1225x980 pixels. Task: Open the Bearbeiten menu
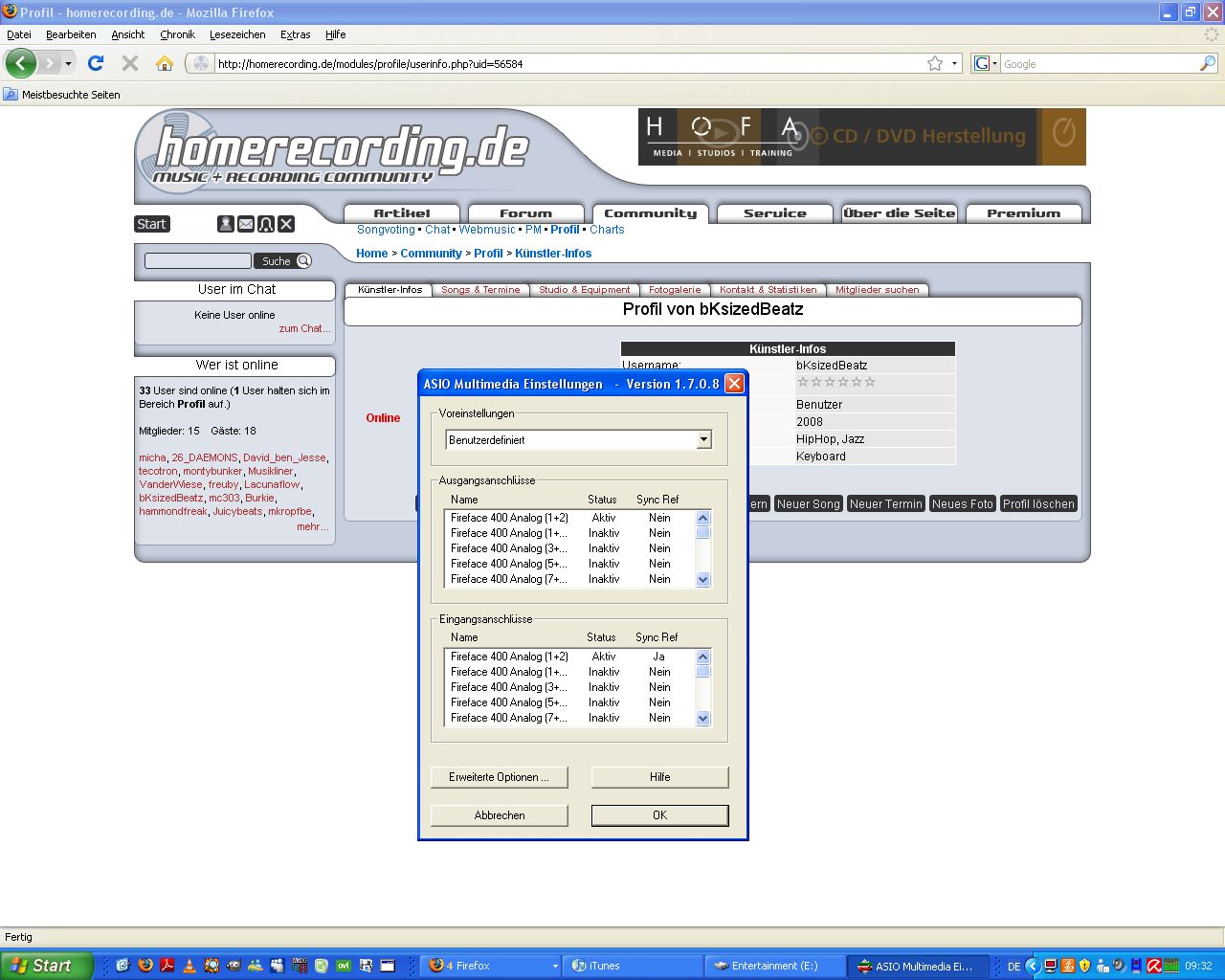point(71,34)
